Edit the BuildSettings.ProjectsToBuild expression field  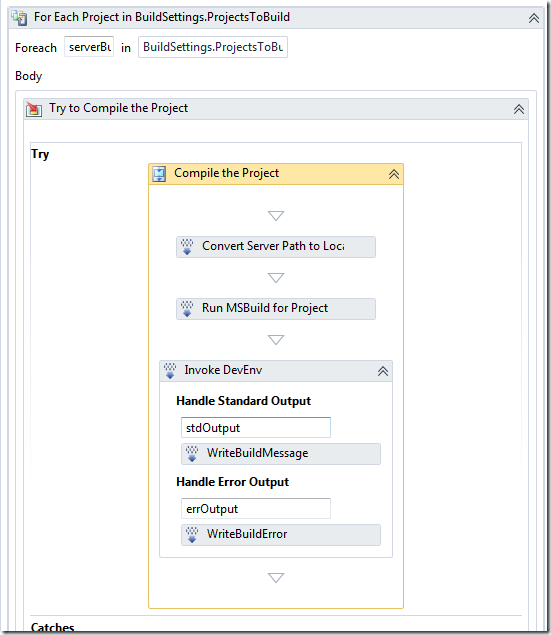pyautogui.click(x=213, y=47)
